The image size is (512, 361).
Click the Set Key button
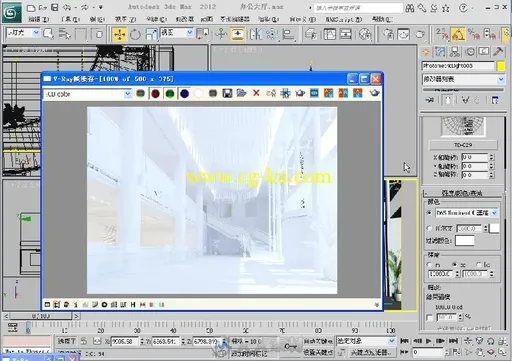318,352
